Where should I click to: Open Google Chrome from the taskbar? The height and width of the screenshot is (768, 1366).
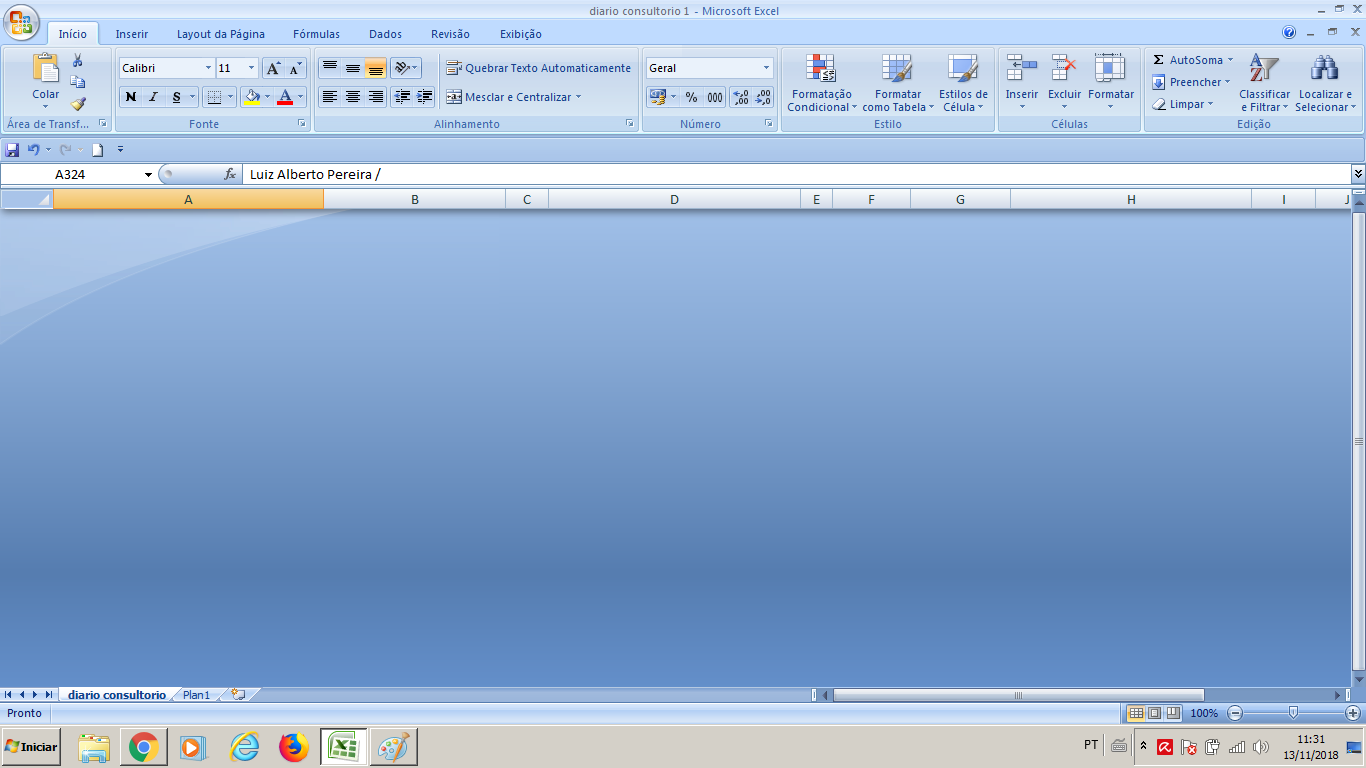click(144, 747)
